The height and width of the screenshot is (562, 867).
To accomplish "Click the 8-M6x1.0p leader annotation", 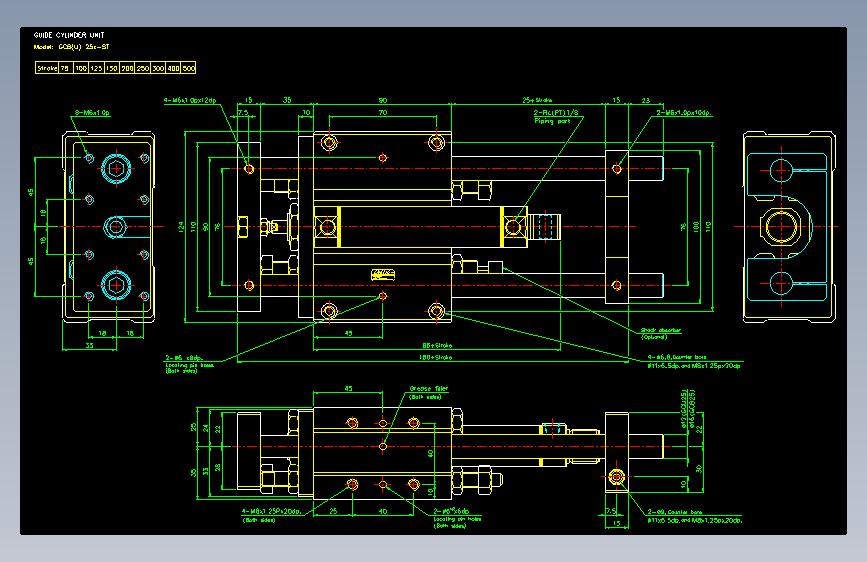I will click(x=92, y=113).
